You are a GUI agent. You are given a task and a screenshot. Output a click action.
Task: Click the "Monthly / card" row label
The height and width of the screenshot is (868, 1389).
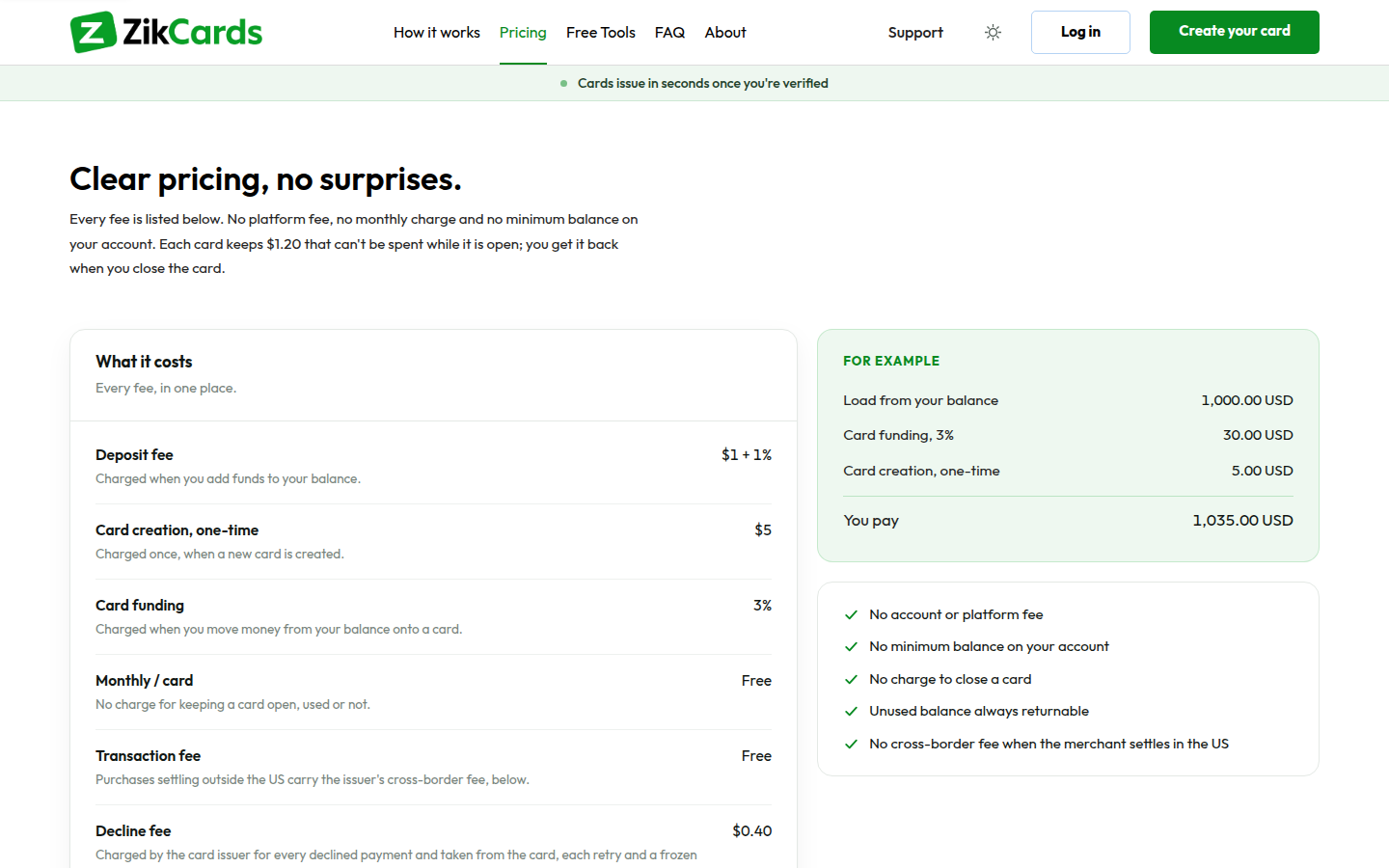pos(144,681)
